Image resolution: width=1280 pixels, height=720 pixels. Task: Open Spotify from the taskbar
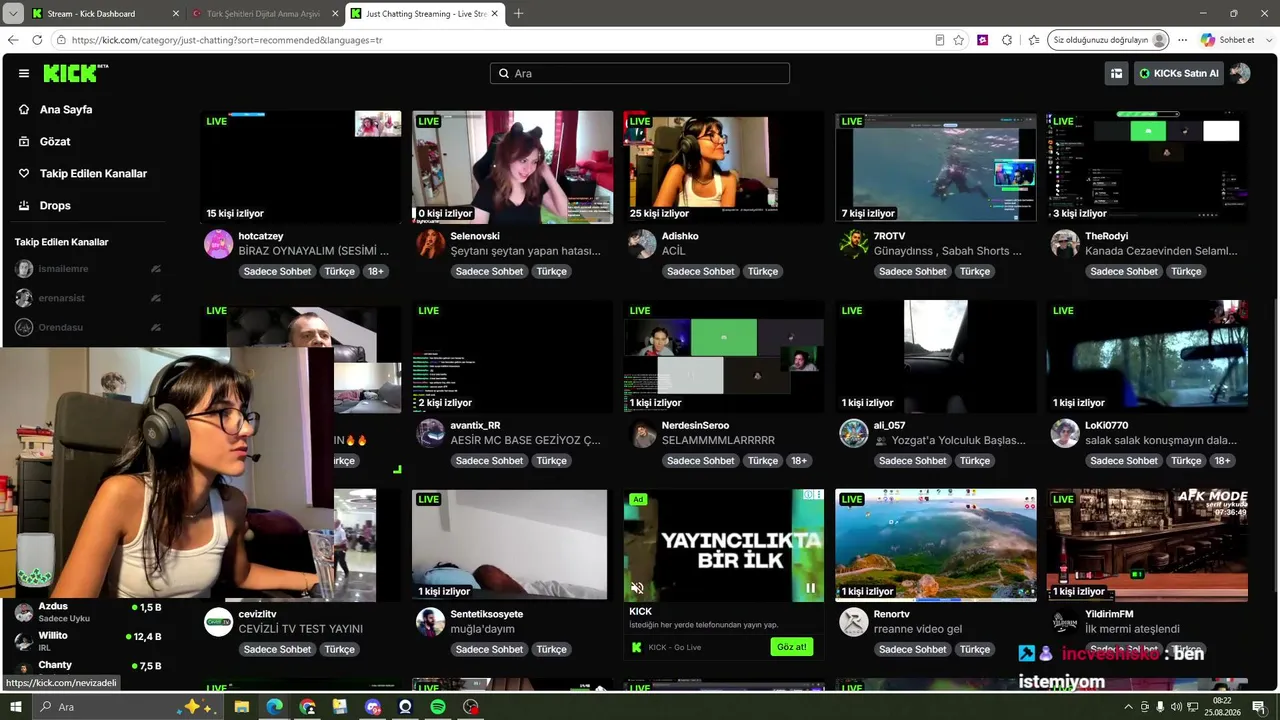(x=438, y=707)
